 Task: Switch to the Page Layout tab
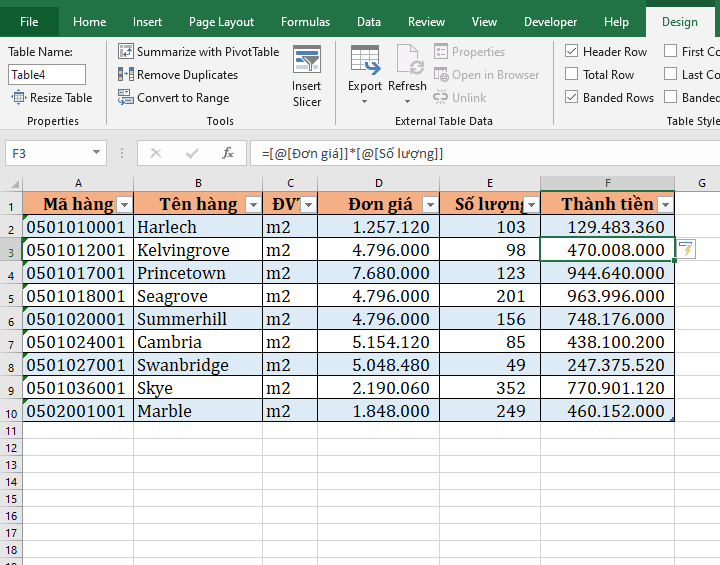[221, 22]
